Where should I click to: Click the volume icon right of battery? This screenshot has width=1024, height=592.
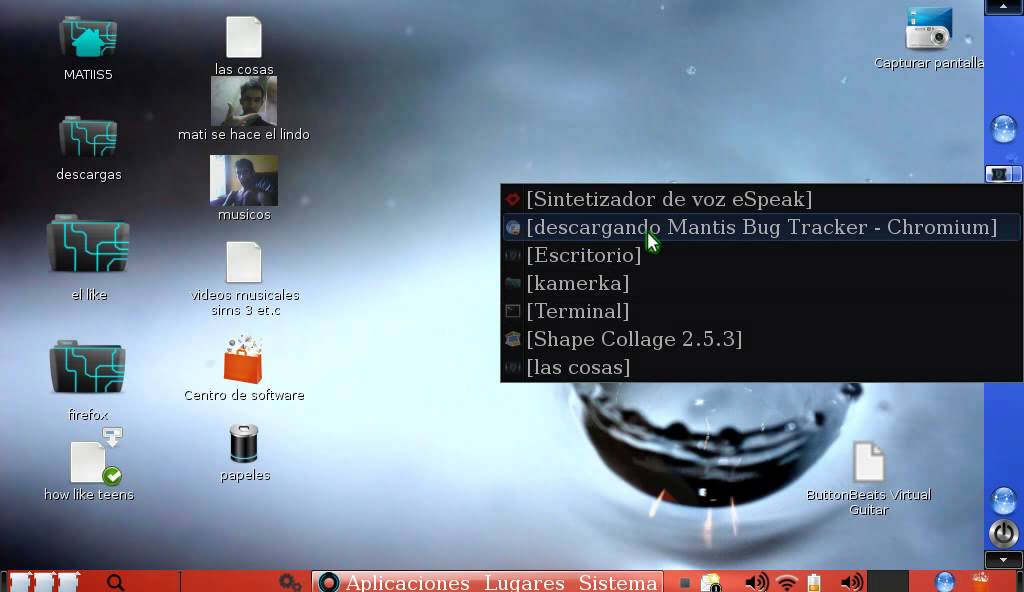pos(851,582)
